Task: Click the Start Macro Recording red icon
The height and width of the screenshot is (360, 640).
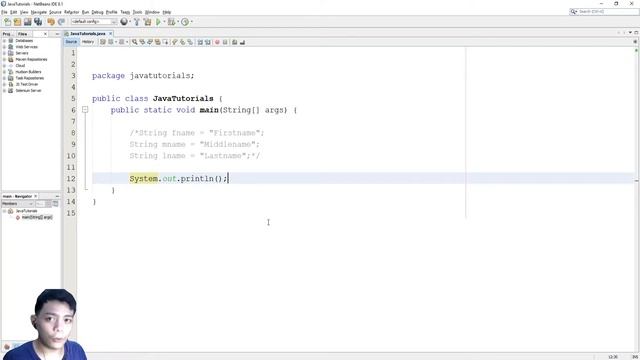Action: (x=217, y=42)
